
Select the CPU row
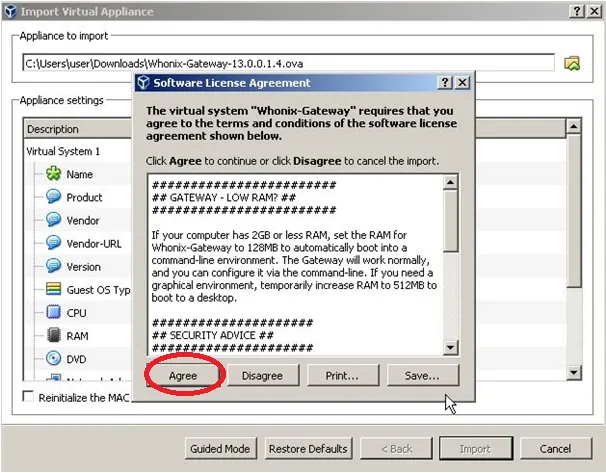[x=79, y=313]
